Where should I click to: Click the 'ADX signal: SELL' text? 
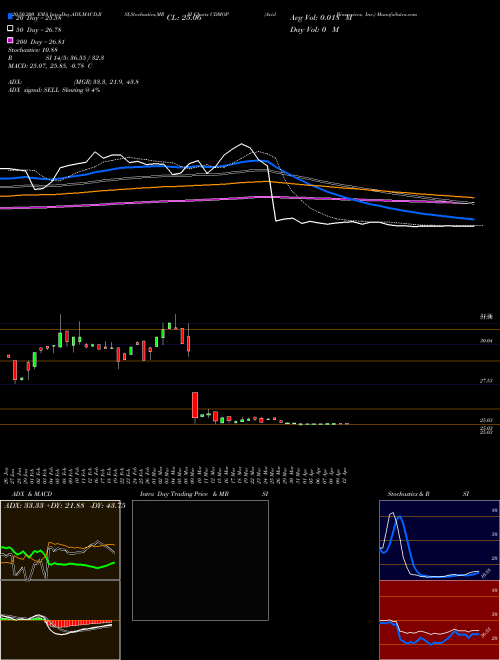click(35, 90)
